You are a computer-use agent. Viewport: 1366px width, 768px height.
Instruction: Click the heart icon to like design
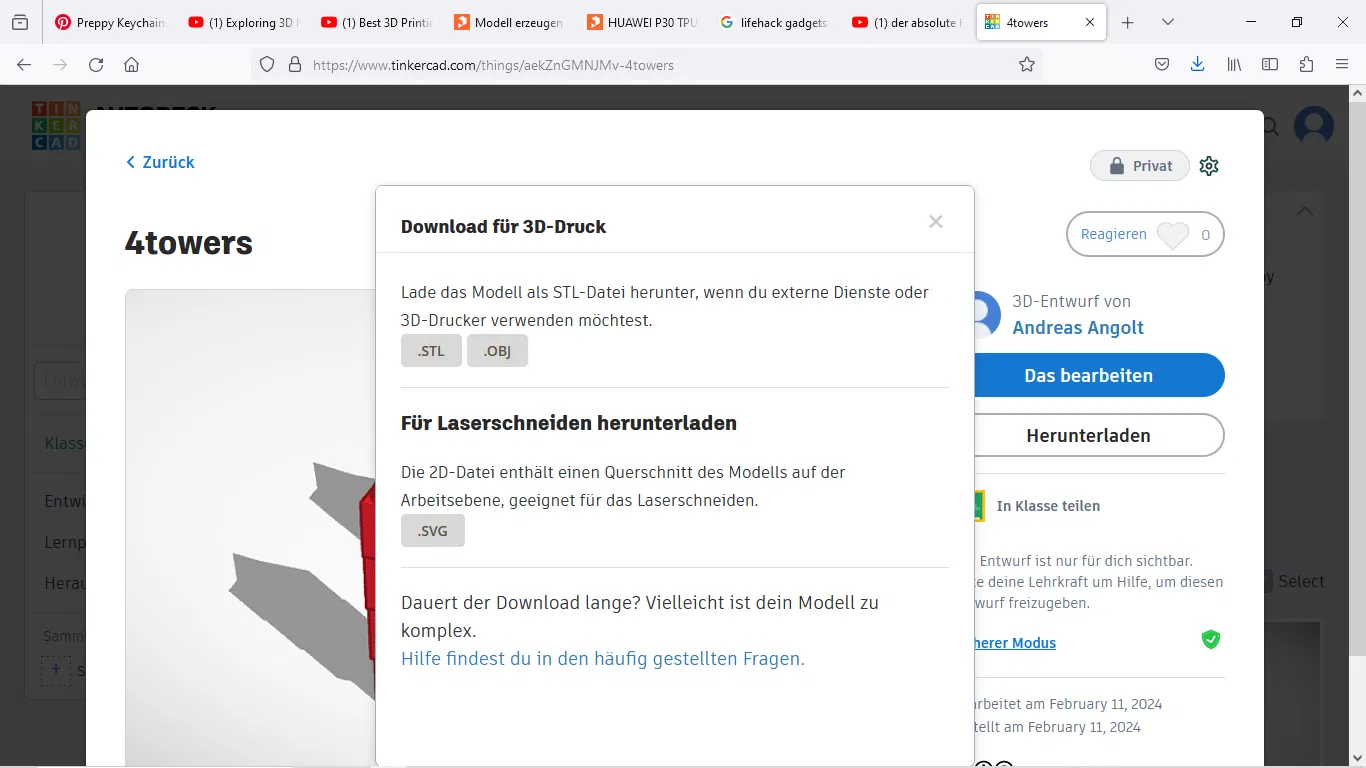tap(1172, 235)
